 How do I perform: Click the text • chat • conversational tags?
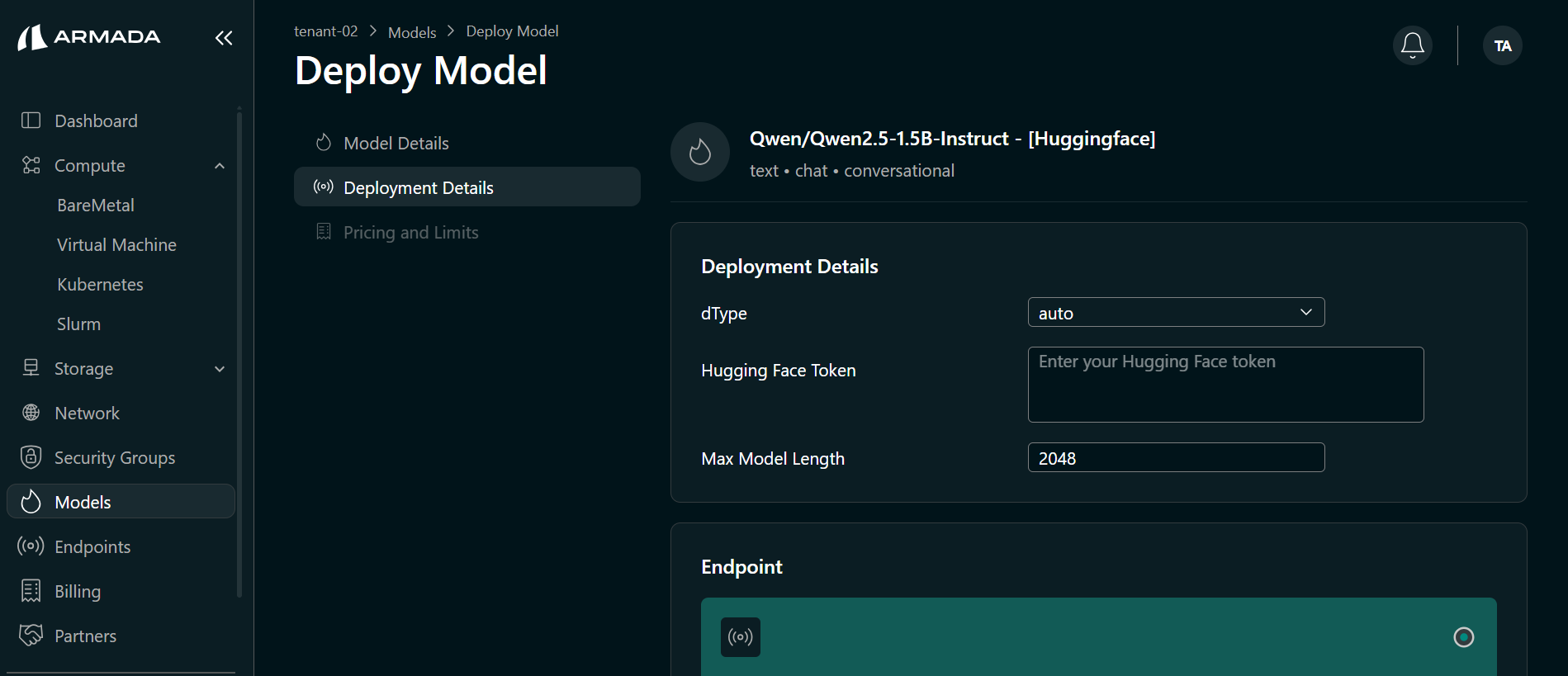[x=852, y=171]
